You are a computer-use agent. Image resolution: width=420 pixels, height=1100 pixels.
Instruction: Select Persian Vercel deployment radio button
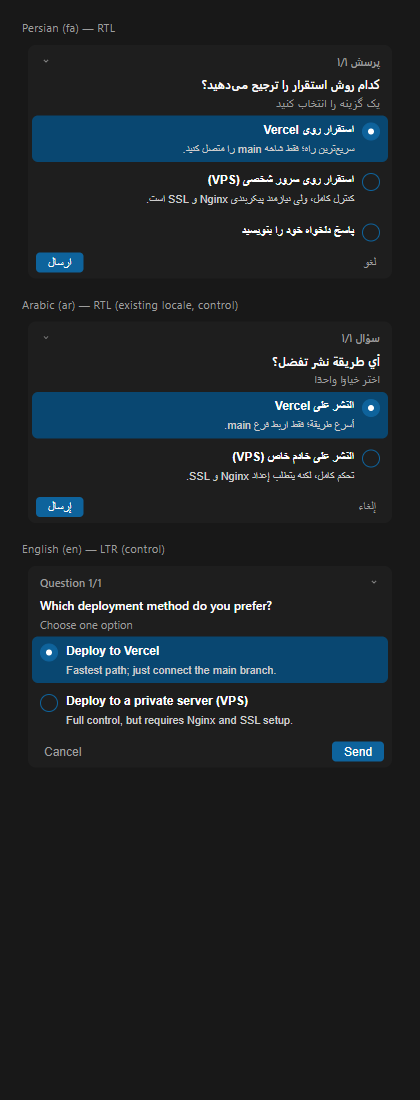tap(371, 131)
